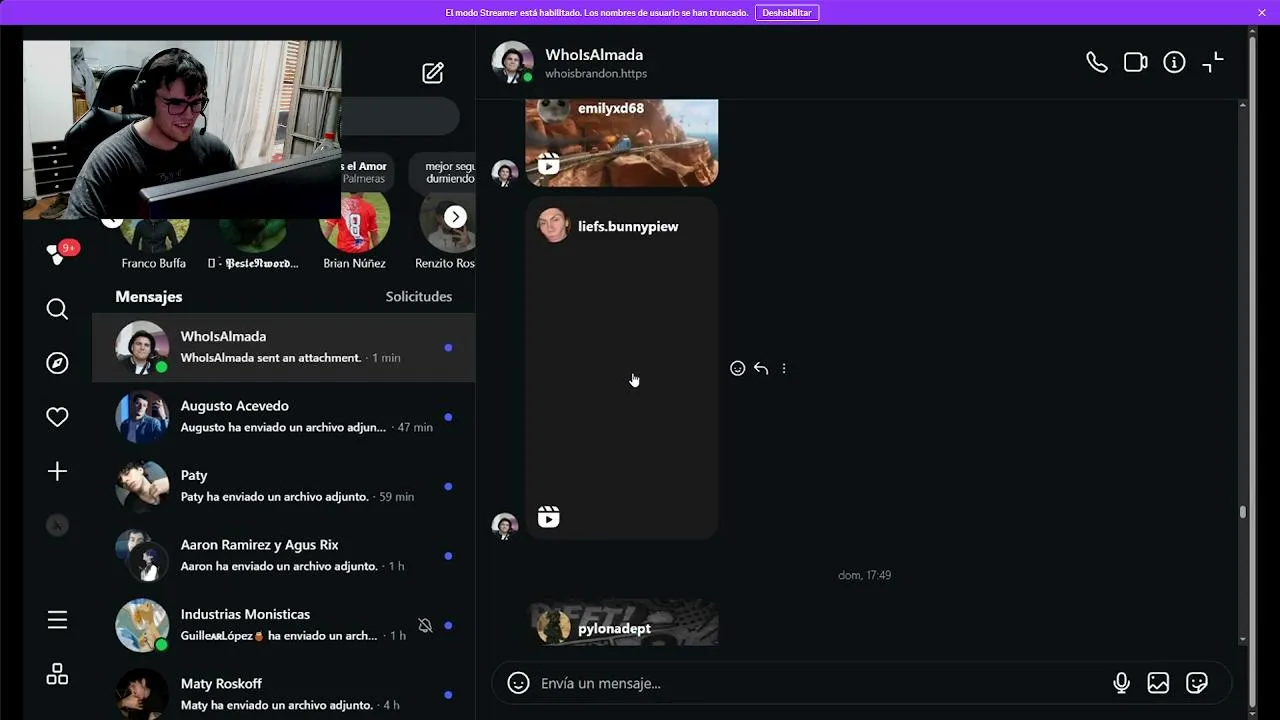1280x720 pixels.
Task: Click sender avatar beside the liefs.bunnypiew reel
Action: click(x=505, y=525)
